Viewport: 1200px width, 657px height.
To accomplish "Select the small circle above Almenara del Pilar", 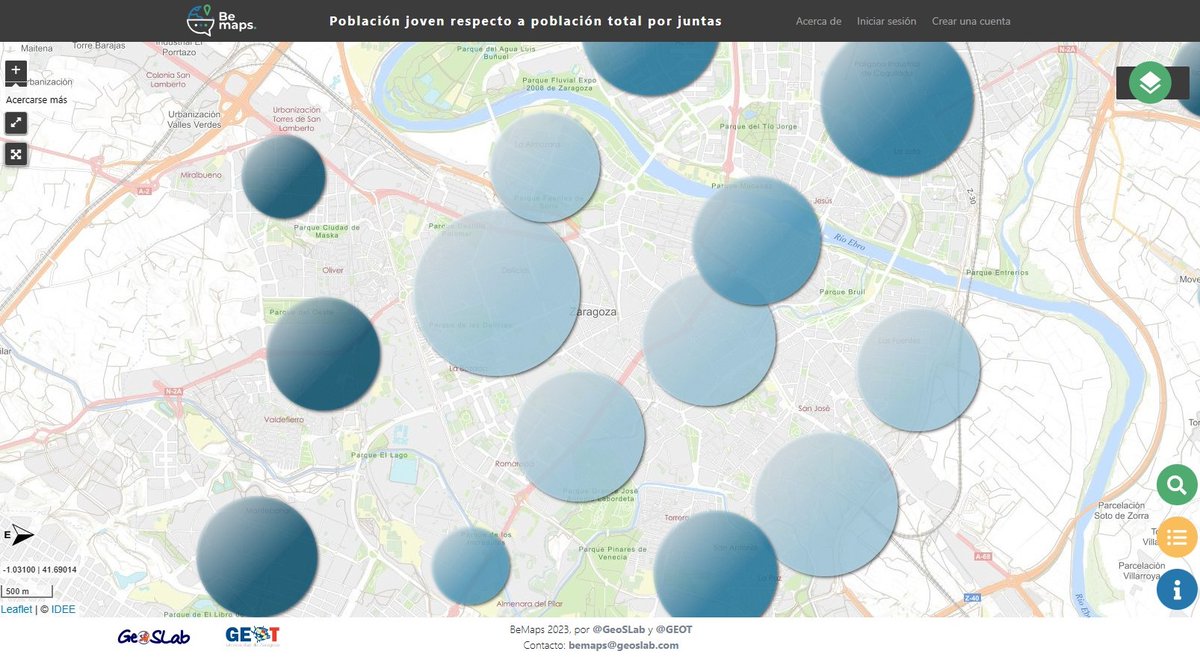I will coord(471,567).
